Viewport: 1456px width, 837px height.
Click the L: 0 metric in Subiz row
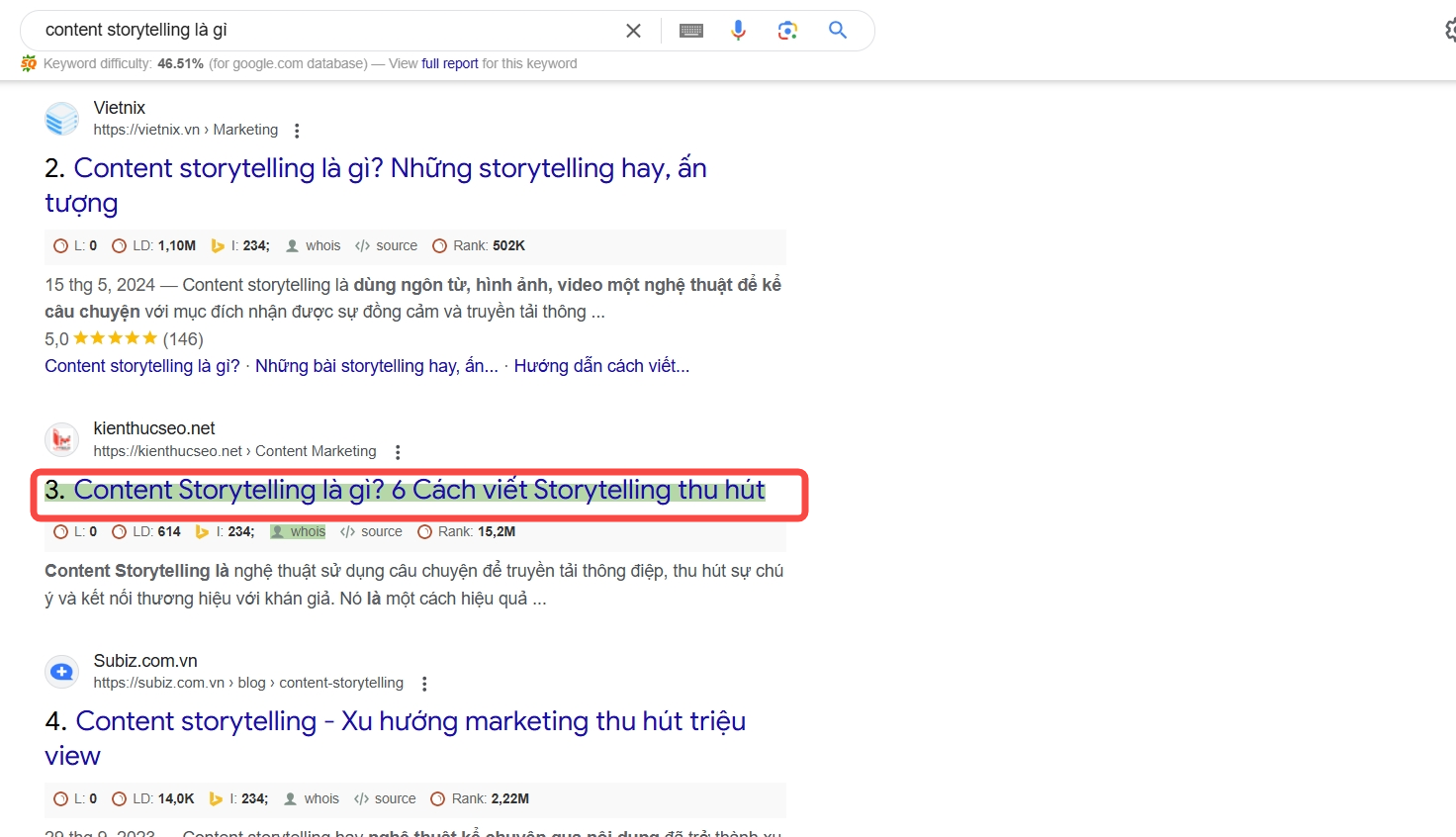tap(75, 798)
